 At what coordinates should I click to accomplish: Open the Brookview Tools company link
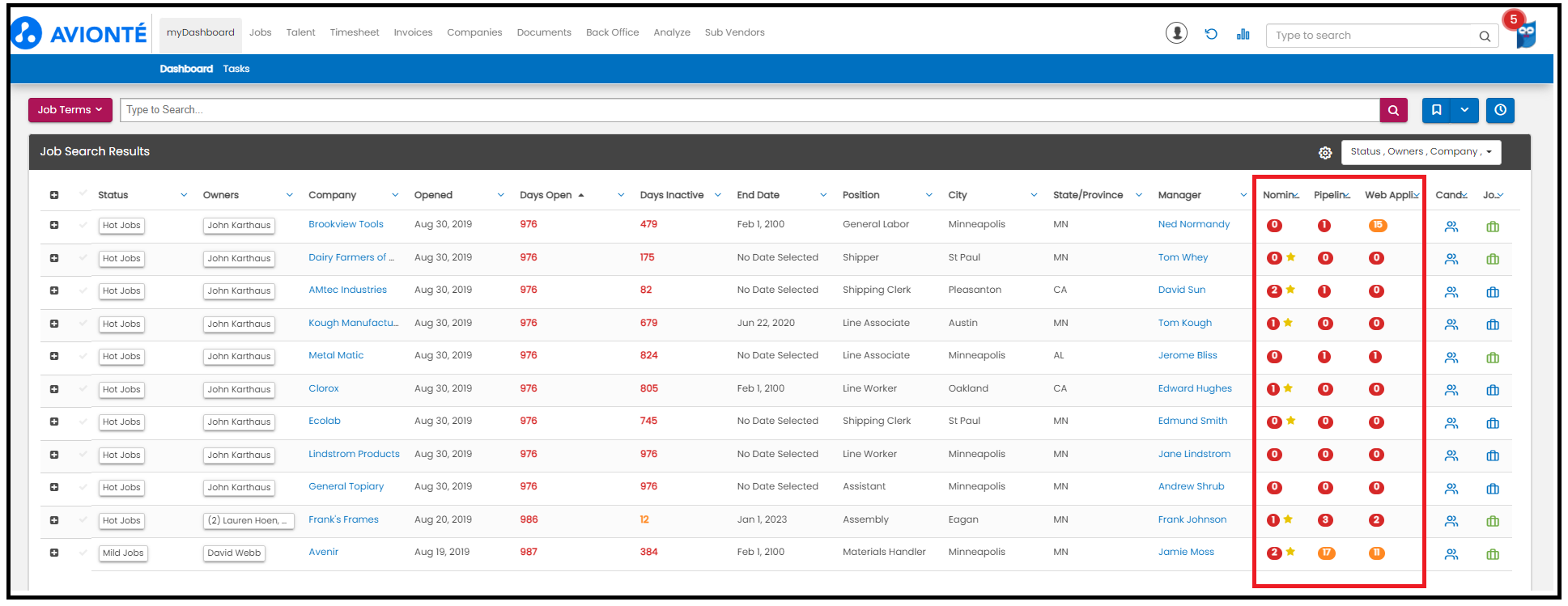(346, 224)
